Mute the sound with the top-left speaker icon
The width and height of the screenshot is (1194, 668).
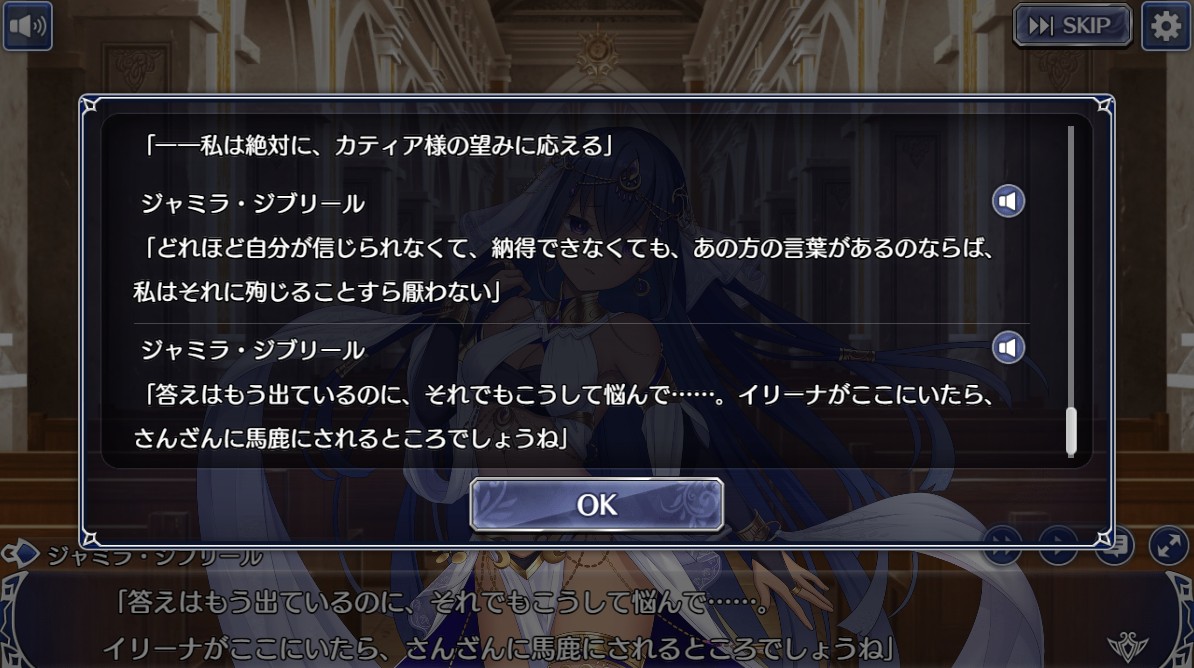tap(27, 26)
